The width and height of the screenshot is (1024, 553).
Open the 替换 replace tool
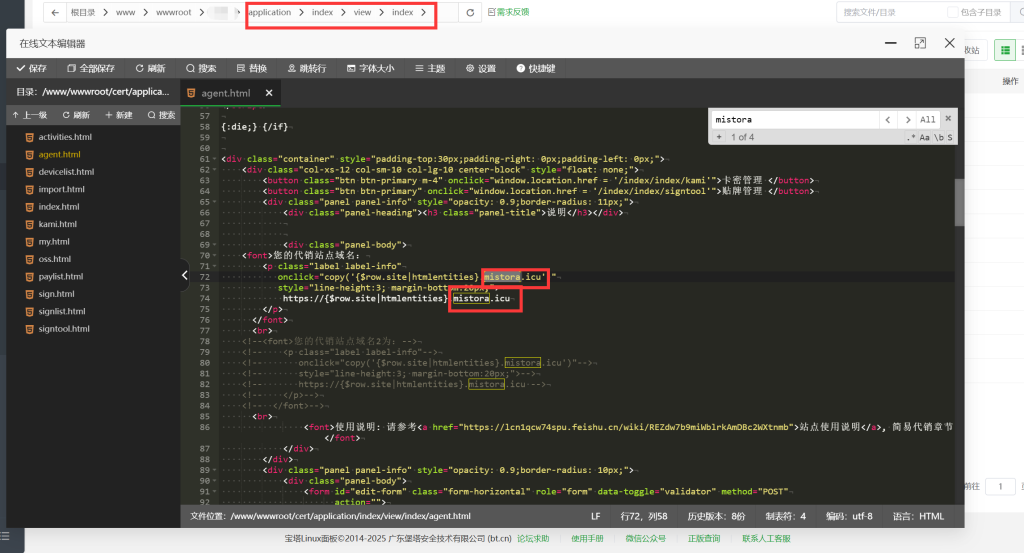[252, 69]
